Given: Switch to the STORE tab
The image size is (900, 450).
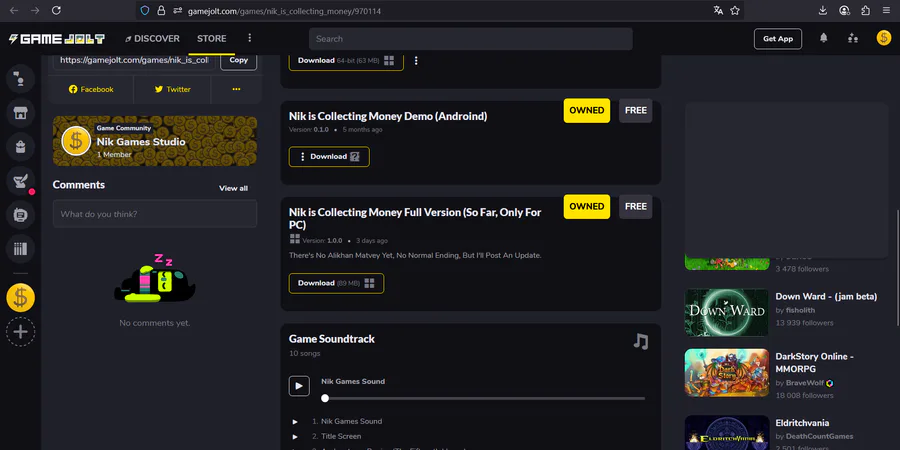Looking at the screenshot, I should click(x=212, y=38).
